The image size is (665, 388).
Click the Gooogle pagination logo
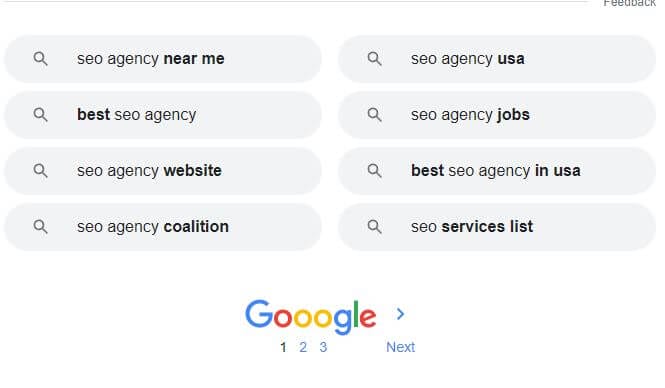[x=310, y=317]
